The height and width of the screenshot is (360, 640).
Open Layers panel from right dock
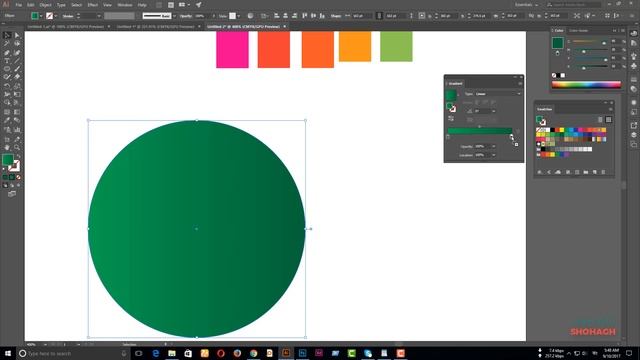click(x=633, y=135)
